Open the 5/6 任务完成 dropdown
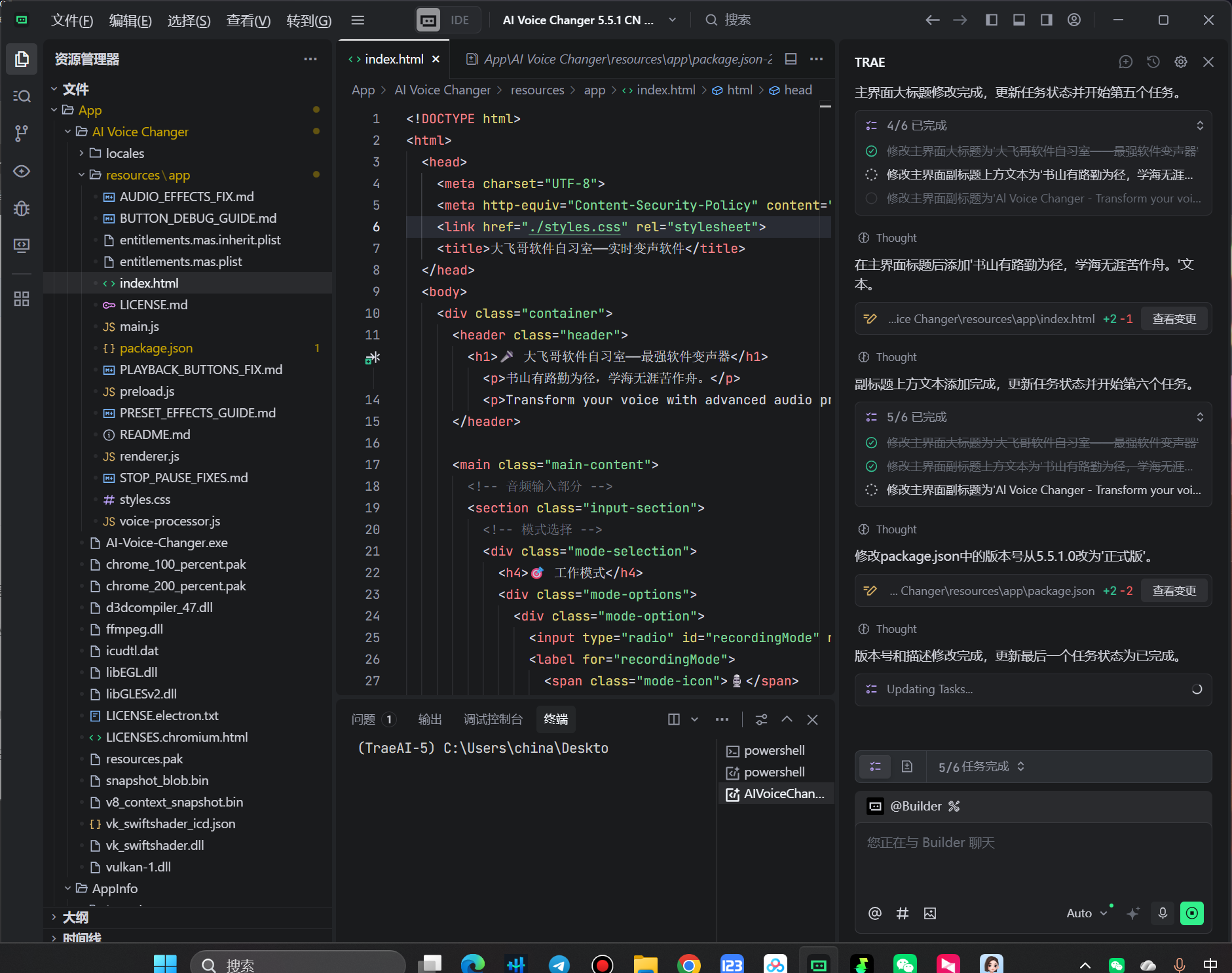Screen dimensions: 1232x973 coord(981,767)
